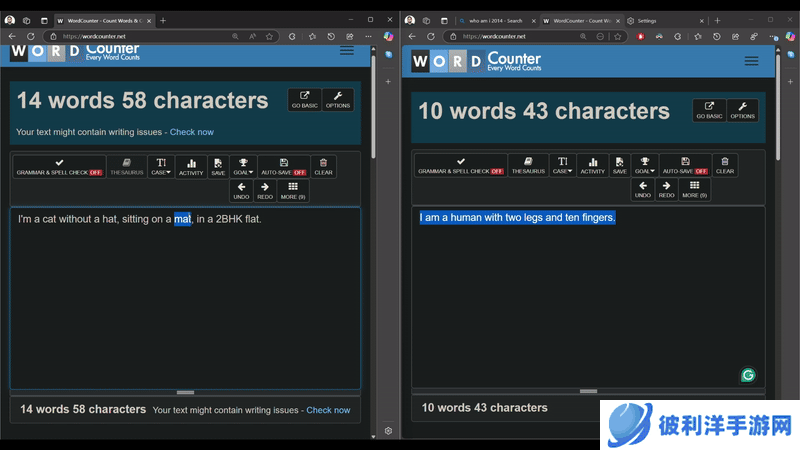Click Redo arrow in the right window
The height and width of the screenshot is (450, 800).
click(x=666, y=189)
